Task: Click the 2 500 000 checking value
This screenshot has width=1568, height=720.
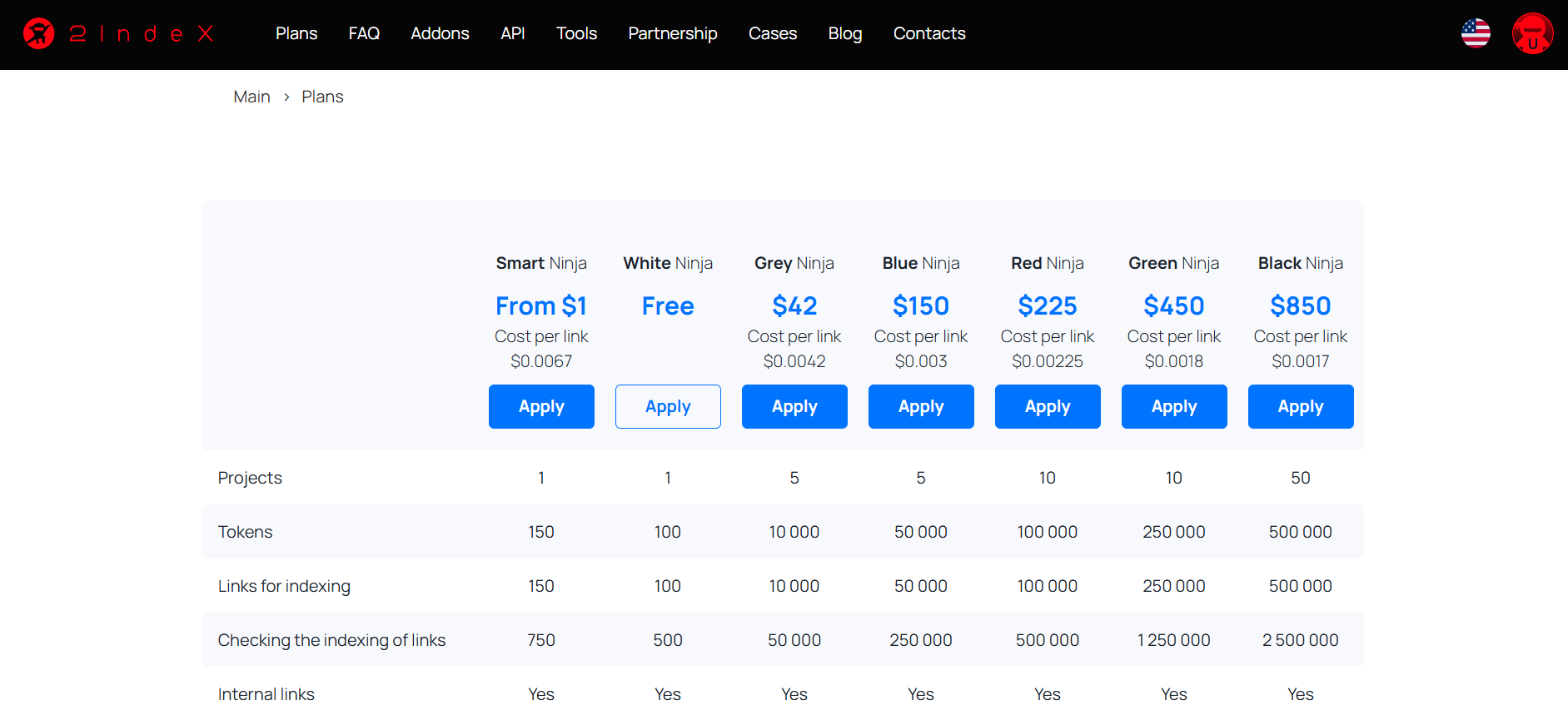Action: (1301, 640)
